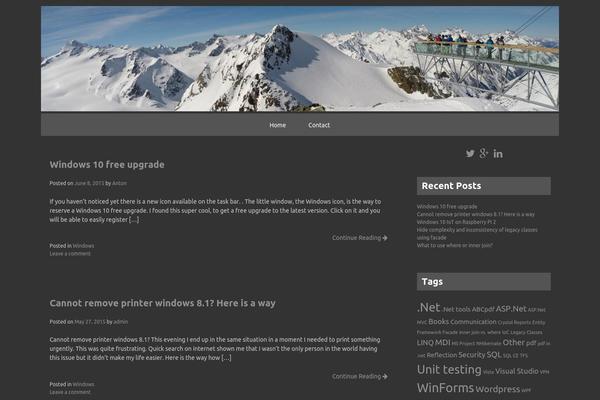Viewport: 600px width, 400px height.
Task: Open recent post 'Windows 10 free upgrade' in sidebar
Action: point(447,206)
